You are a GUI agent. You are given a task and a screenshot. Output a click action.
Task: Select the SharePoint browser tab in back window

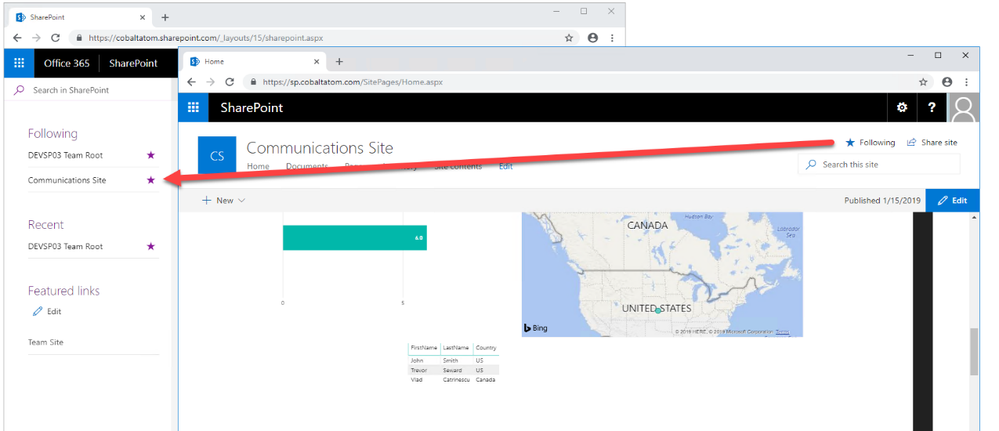coord(80,17)
